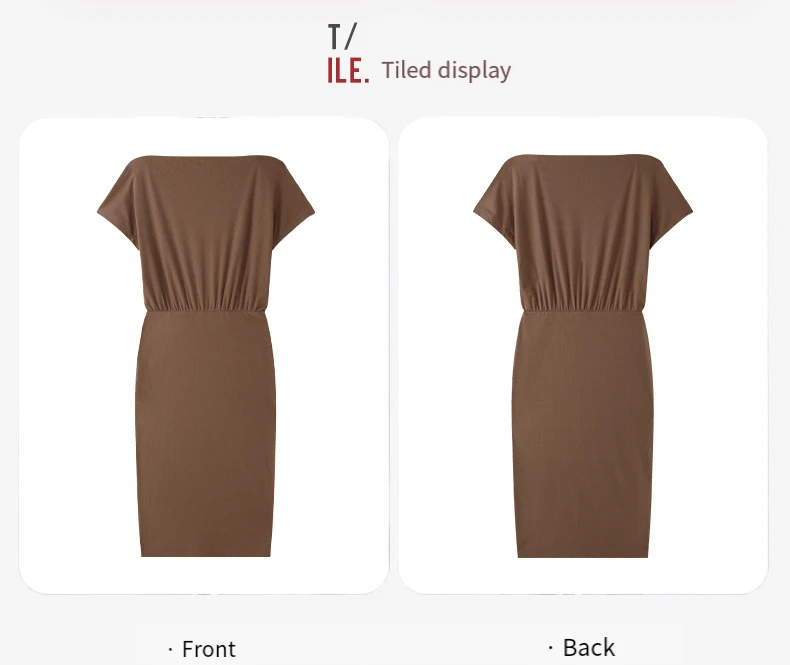Click the red "ILE." logo text
Screen dimensions: 790x665
click(x=348, y=71)
